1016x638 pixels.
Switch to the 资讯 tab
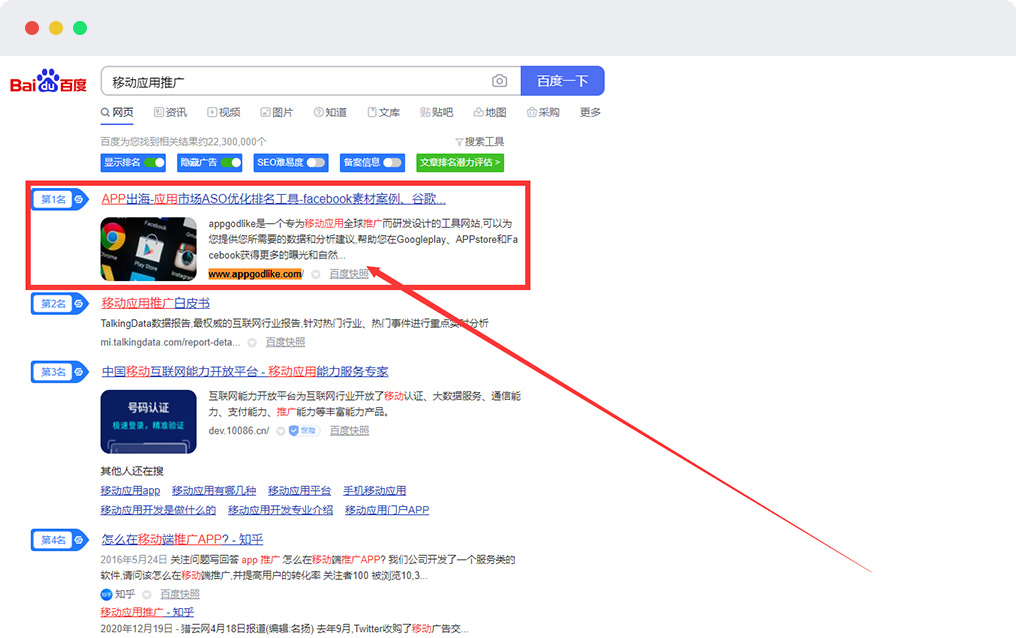click(x=170, y=113)
